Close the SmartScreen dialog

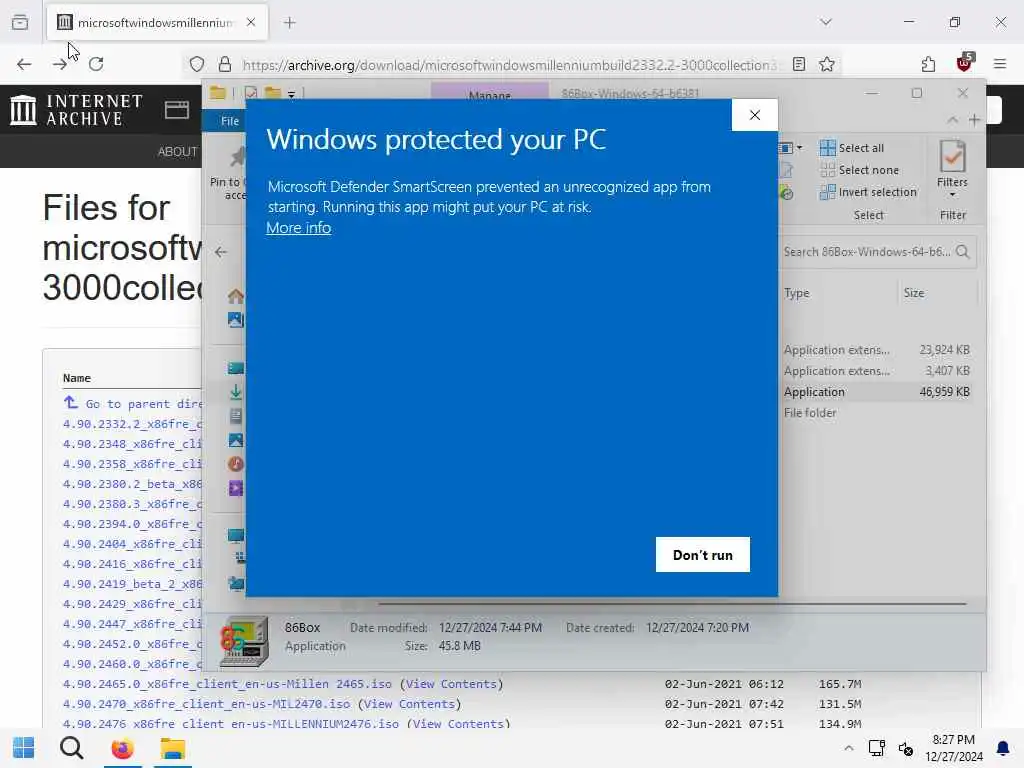pos(755,115)
